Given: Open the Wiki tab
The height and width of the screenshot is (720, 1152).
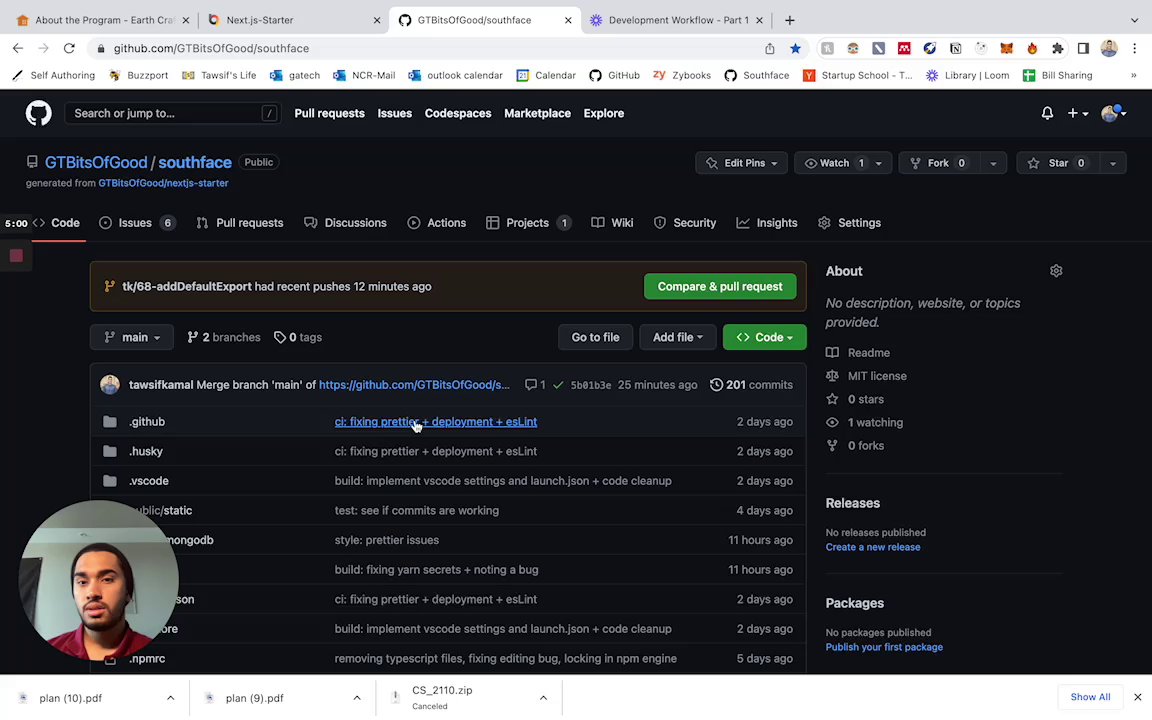Looking at the screenshot, I should [612, 223].
